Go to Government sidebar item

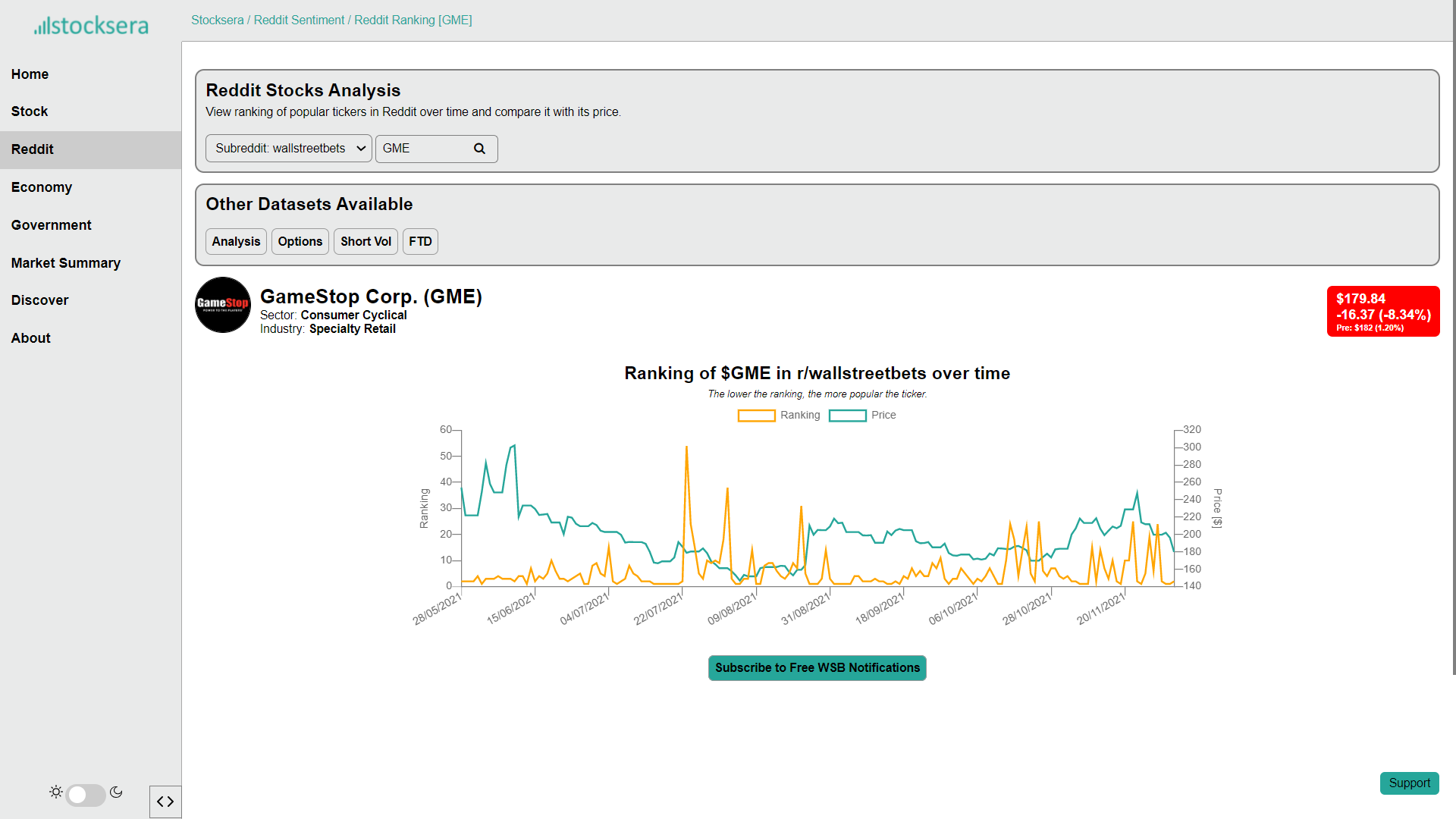tap(51, 225)
